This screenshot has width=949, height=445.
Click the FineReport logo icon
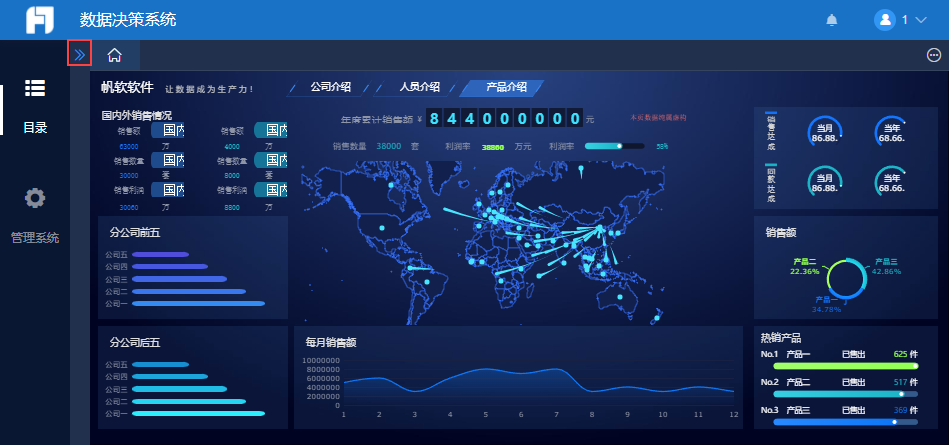[x=40, y=20]
